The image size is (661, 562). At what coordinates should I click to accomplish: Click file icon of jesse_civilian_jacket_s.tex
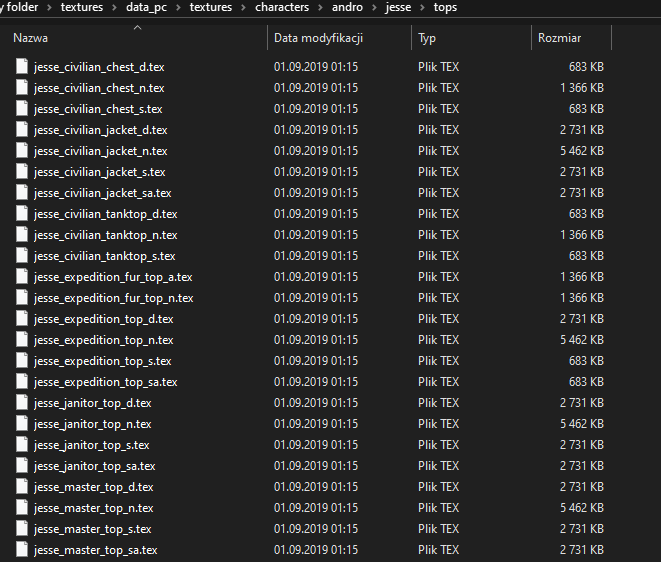click(x=22, y=172)
